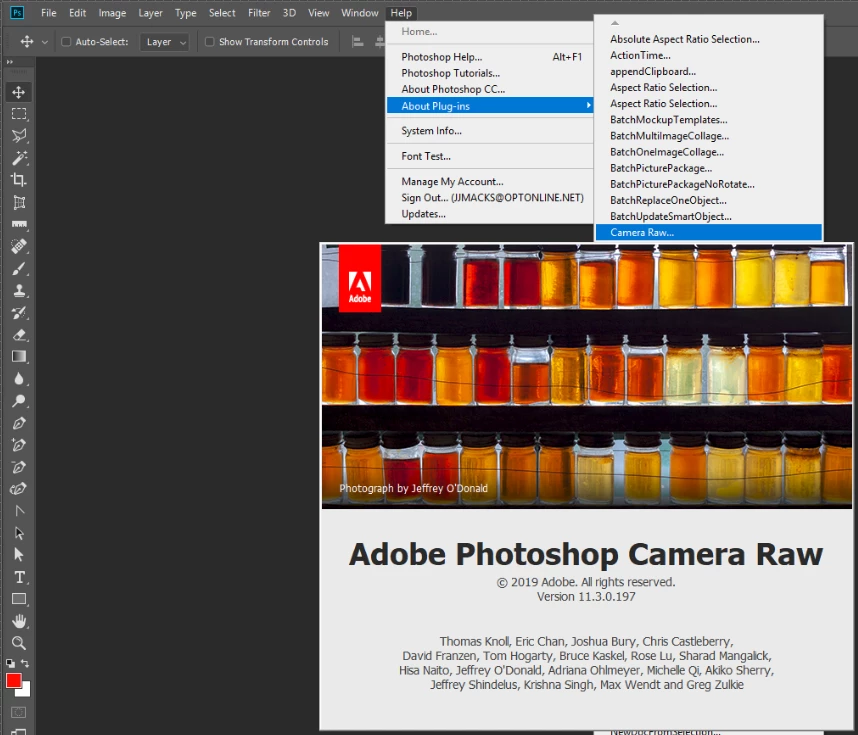Select the Move tool in toolbar
Image resolution: width=858 pixels, height=735 pixels.
(18, 92)
